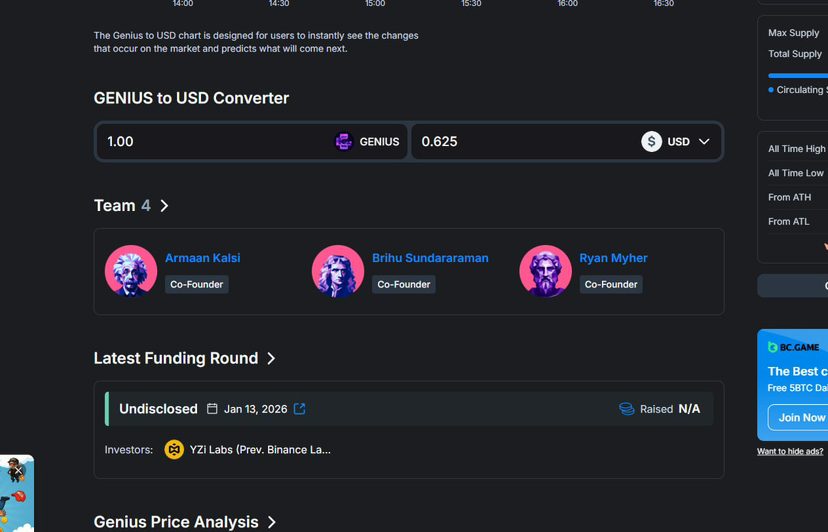This screenshot has width=828, height=532.
Task: Expand the Latest Funding Round chevron
Action: tap(271, 358)
